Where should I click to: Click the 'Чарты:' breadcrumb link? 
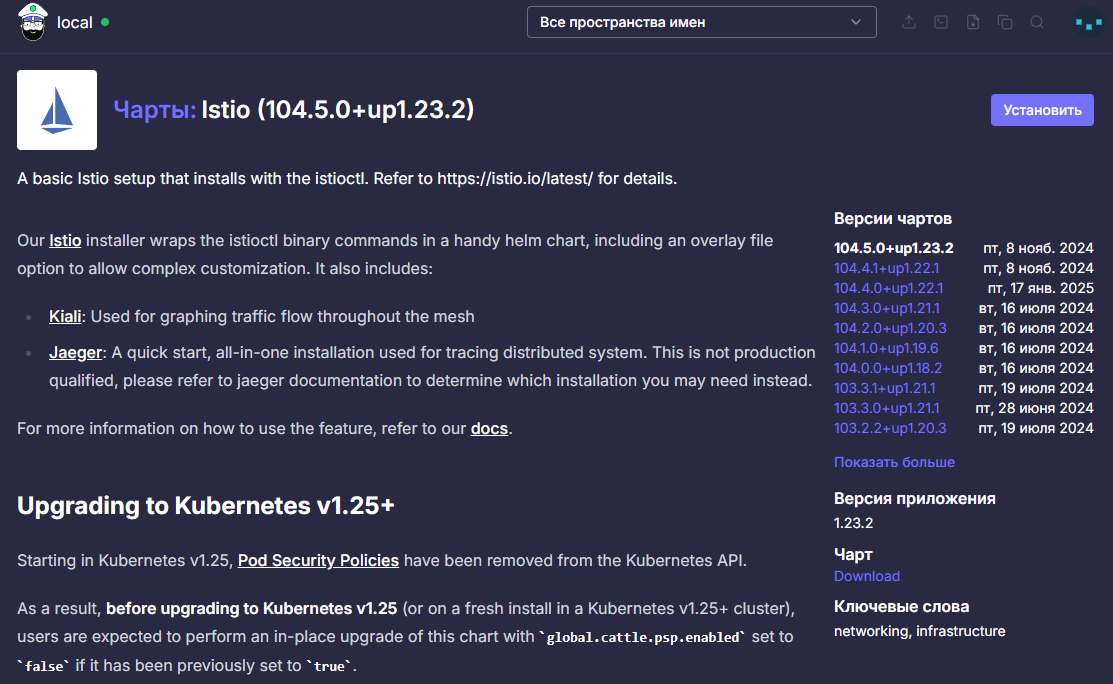(x=155, y=109)
